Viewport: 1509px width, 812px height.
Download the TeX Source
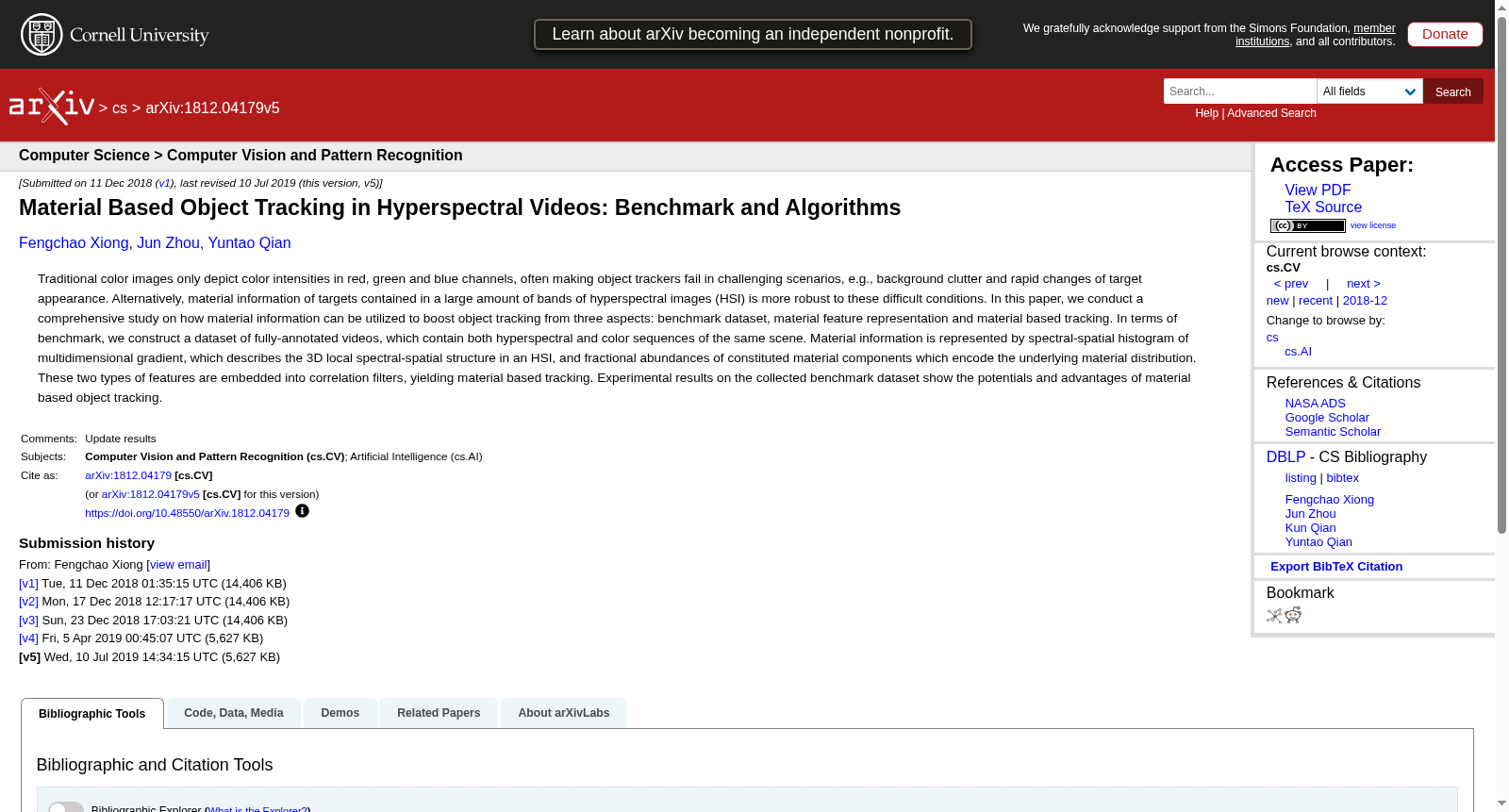click(1323, 207)
